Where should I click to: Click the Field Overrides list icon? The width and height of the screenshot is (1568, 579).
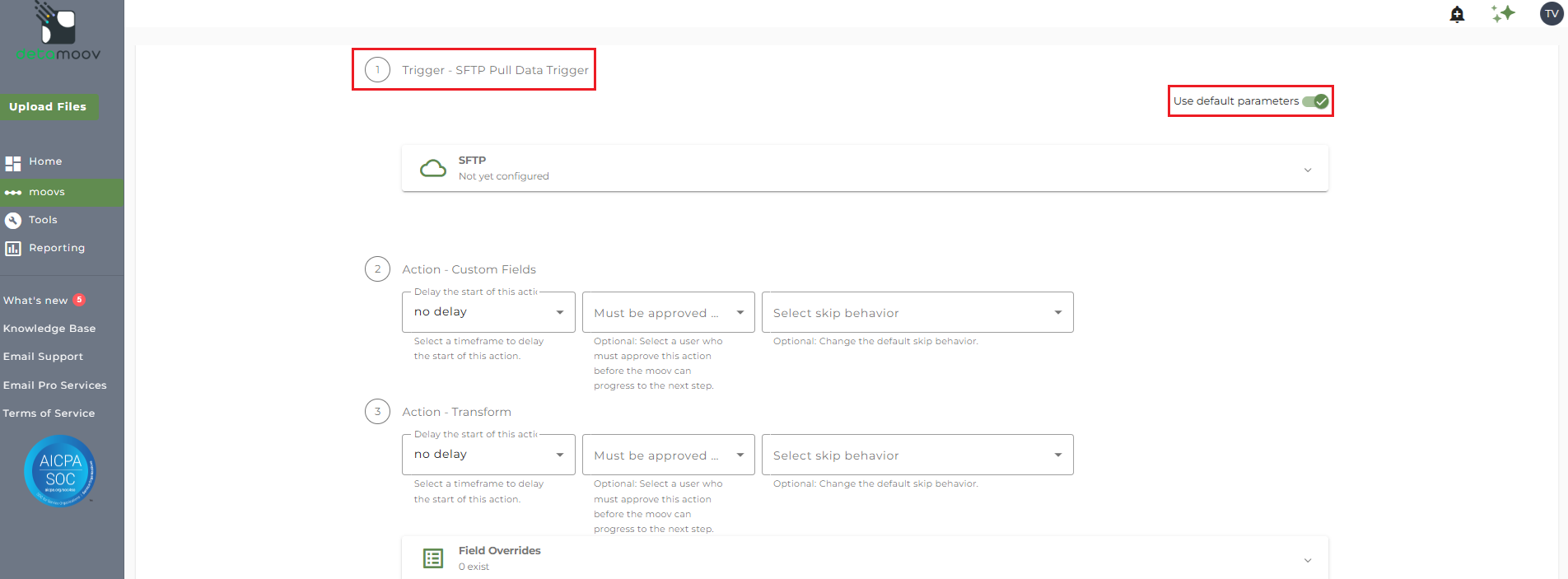433,558
